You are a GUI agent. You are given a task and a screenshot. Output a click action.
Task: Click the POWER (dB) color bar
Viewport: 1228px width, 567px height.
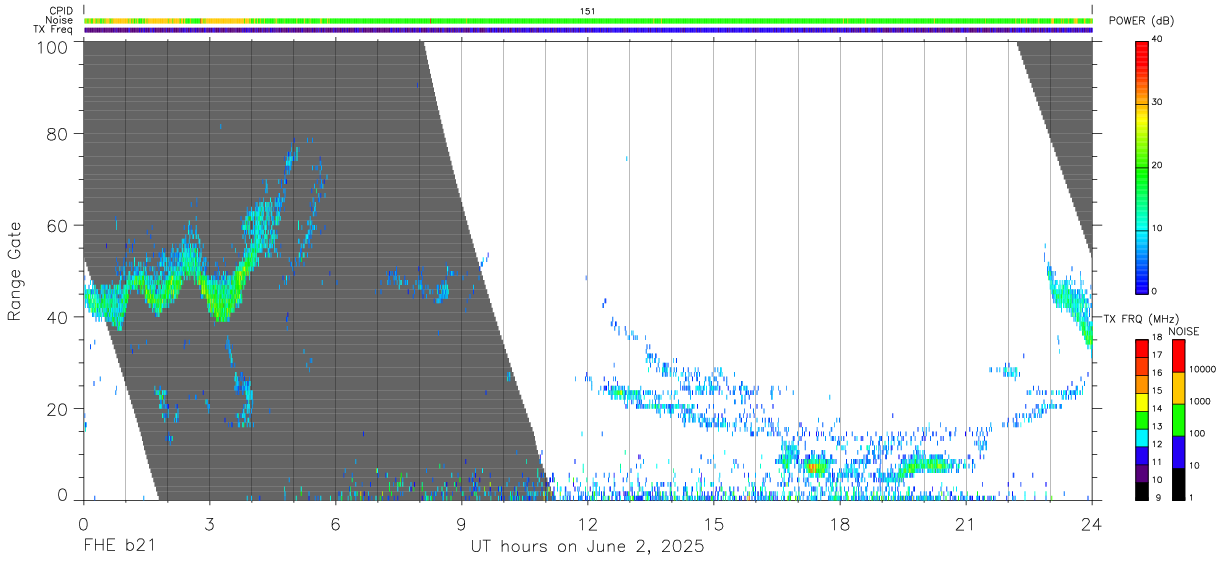(1142, 166)
